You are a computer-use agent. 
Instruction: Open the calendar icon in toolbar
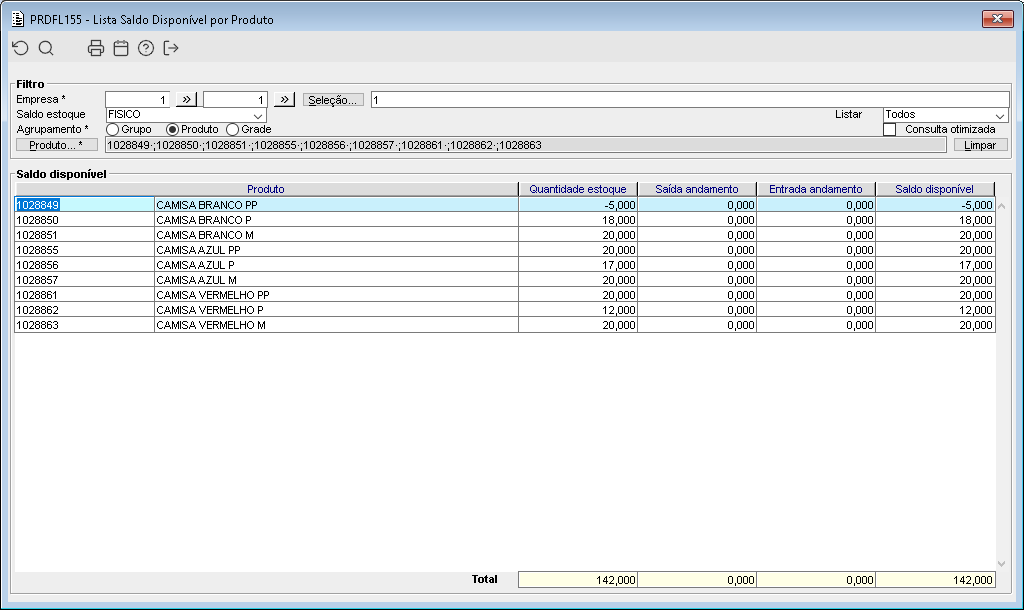pyautogui.click(x=121, y=48)
